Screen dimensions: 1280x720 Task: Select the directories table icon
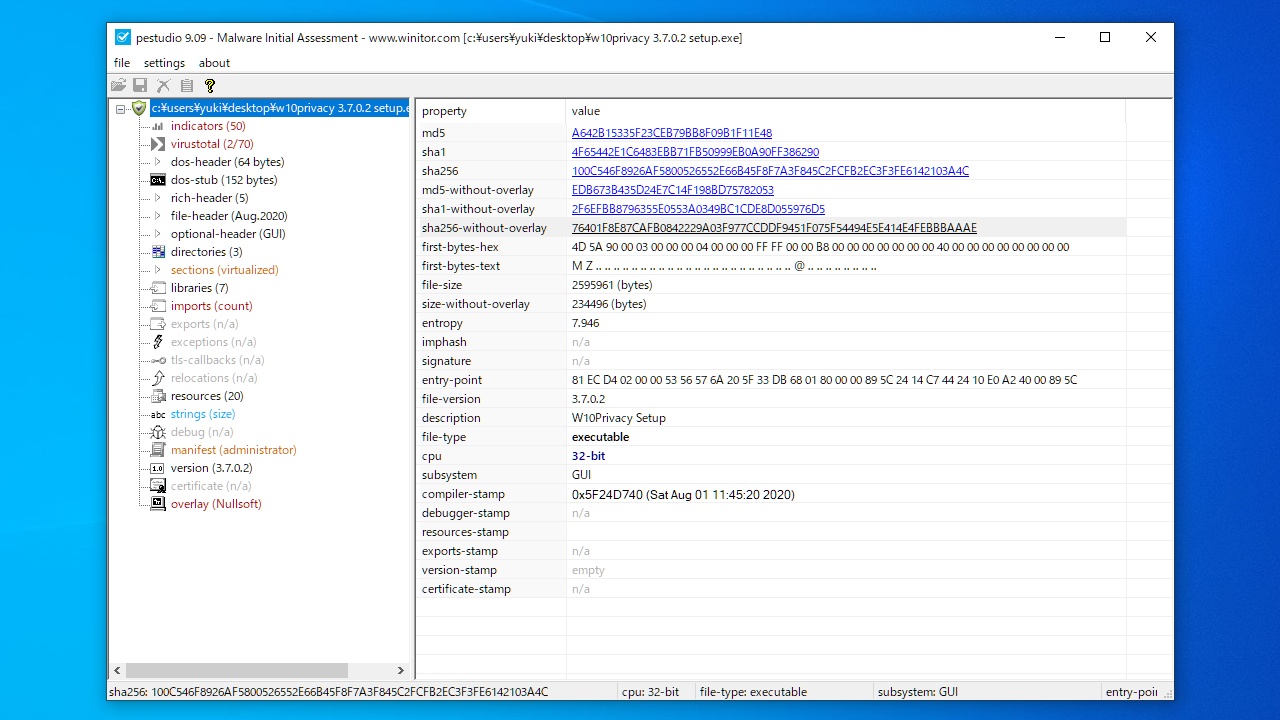coord(158,252)
